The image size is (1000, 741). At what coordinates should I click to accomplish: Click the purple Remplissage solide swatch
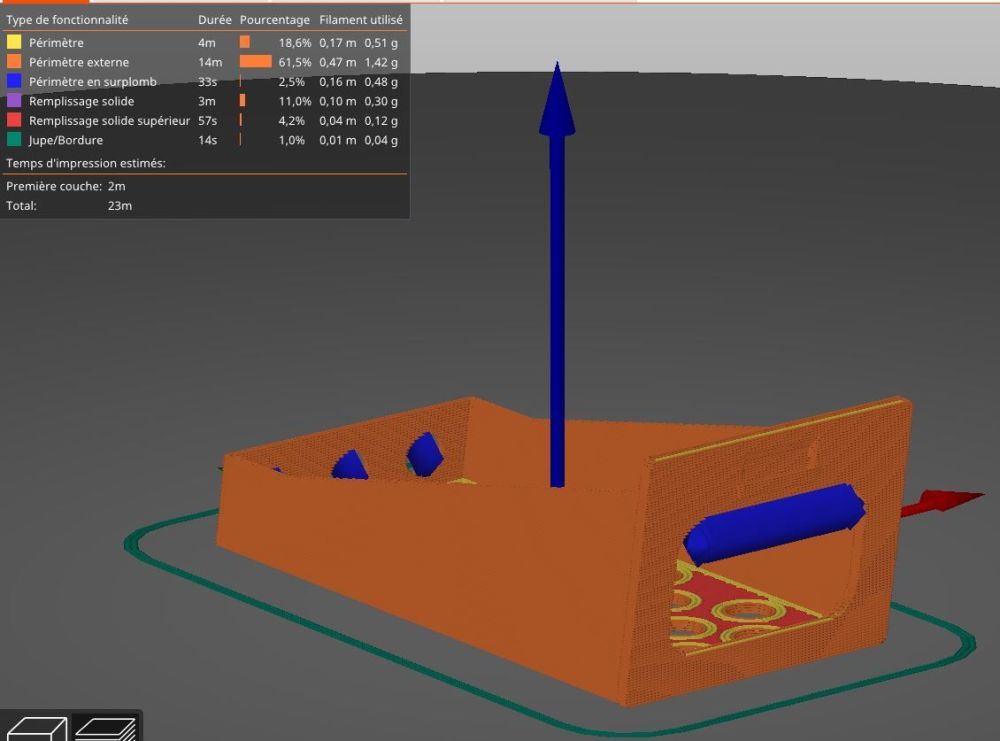(x=14, y=101)
